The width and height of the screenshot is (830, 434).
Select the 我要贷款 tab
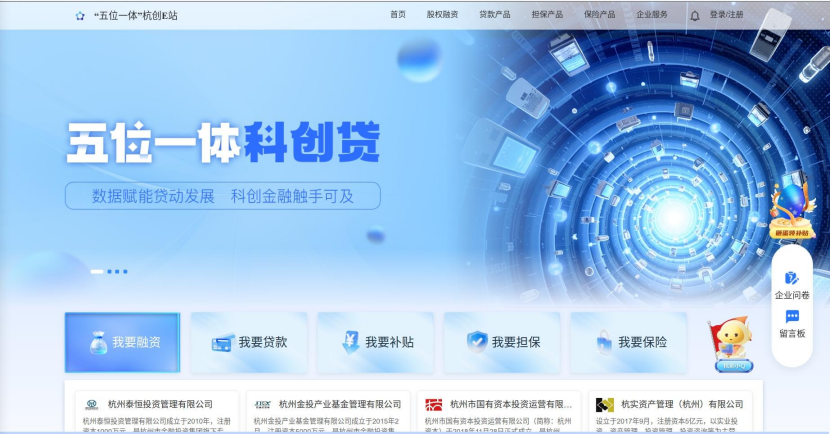[x=249, y=342]
